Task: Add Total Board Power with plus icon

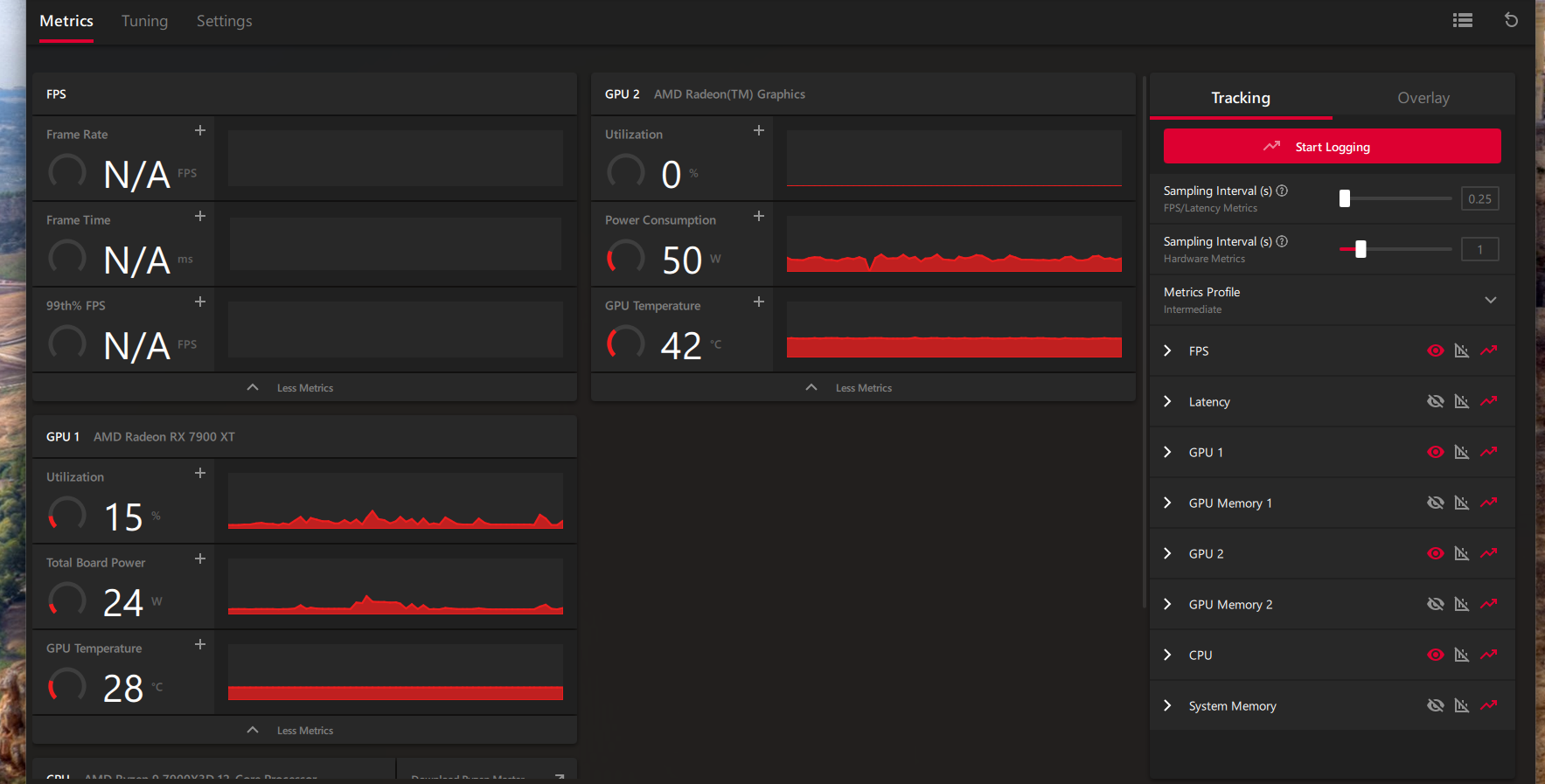Action: pos(200,559)
